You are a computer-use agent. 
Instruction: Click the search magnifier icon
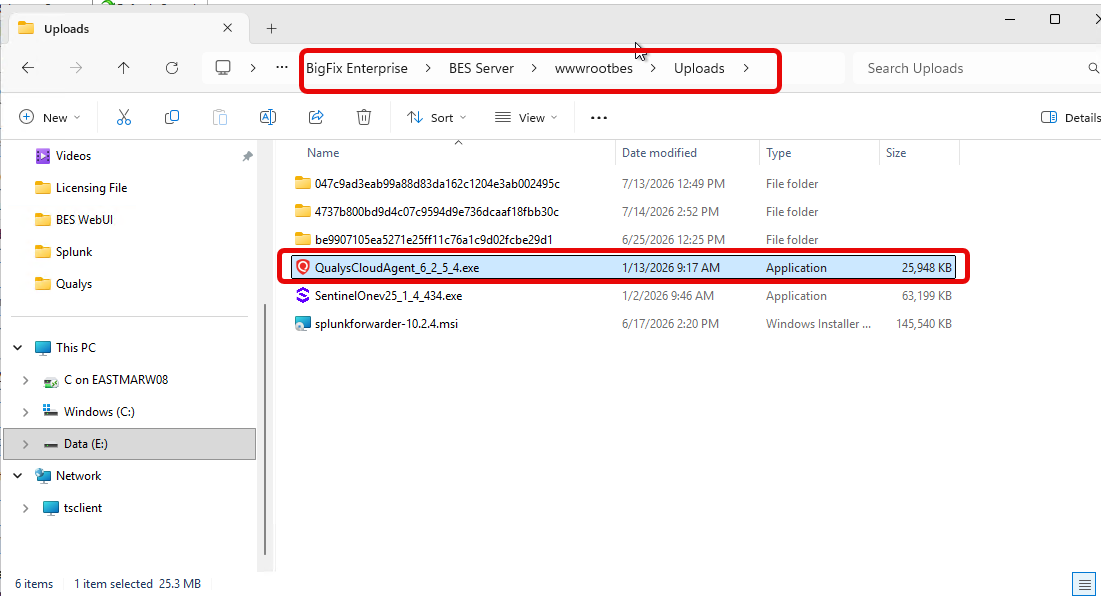[1093, 68]
